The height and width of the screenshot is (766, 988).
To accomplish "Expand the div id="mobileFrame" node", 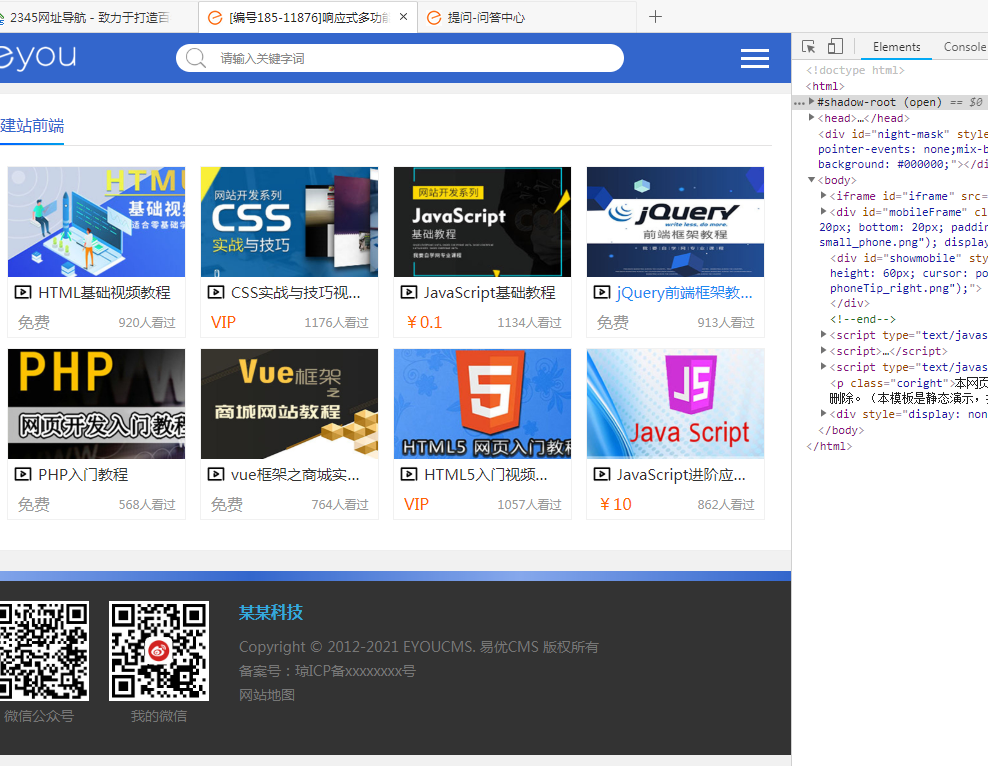I will pos(824,211).
